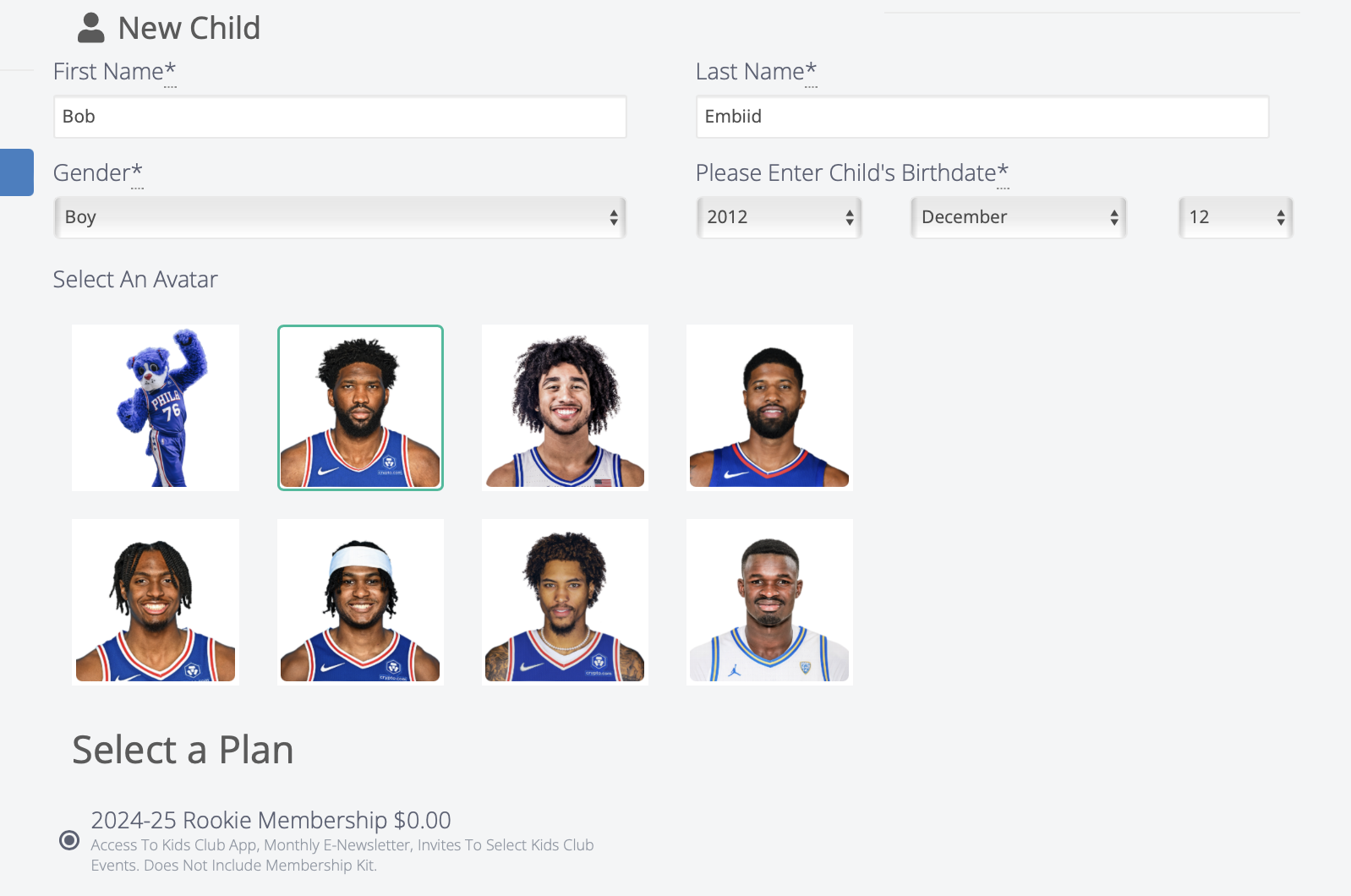Open the birth month dropdown showing December
Screen dimensions: 1351x896
click(1018, 217)
